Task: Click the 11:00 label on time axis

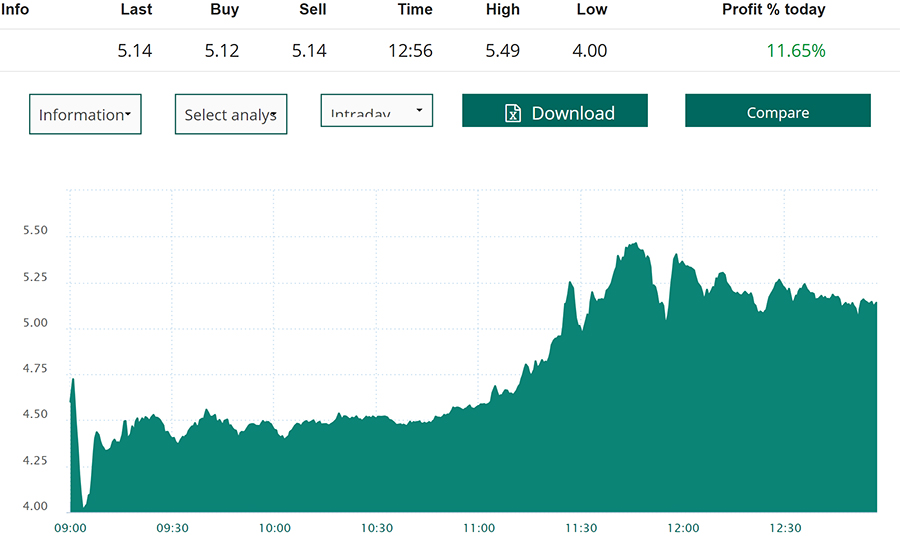Action: [x=478, y=528]
